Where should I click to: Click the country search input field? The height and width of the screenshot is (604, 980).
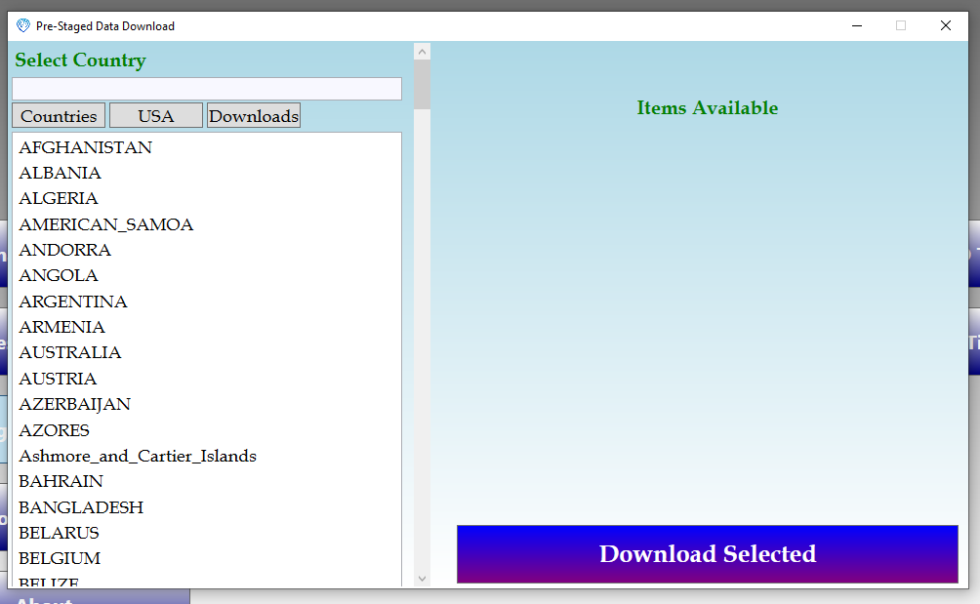tap(207, 88)
